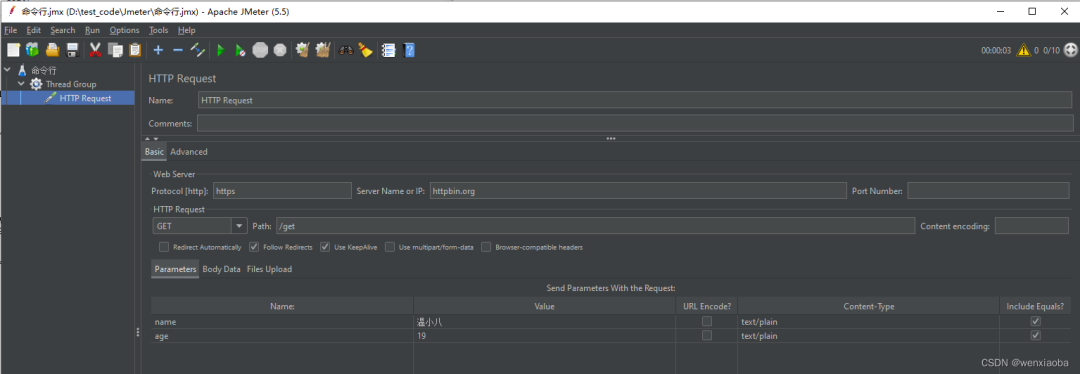Image resolution: width=1080 pixels, height=374 pixels.
Task: Select the HTTP Request tree node
Action: click(85, 98)
